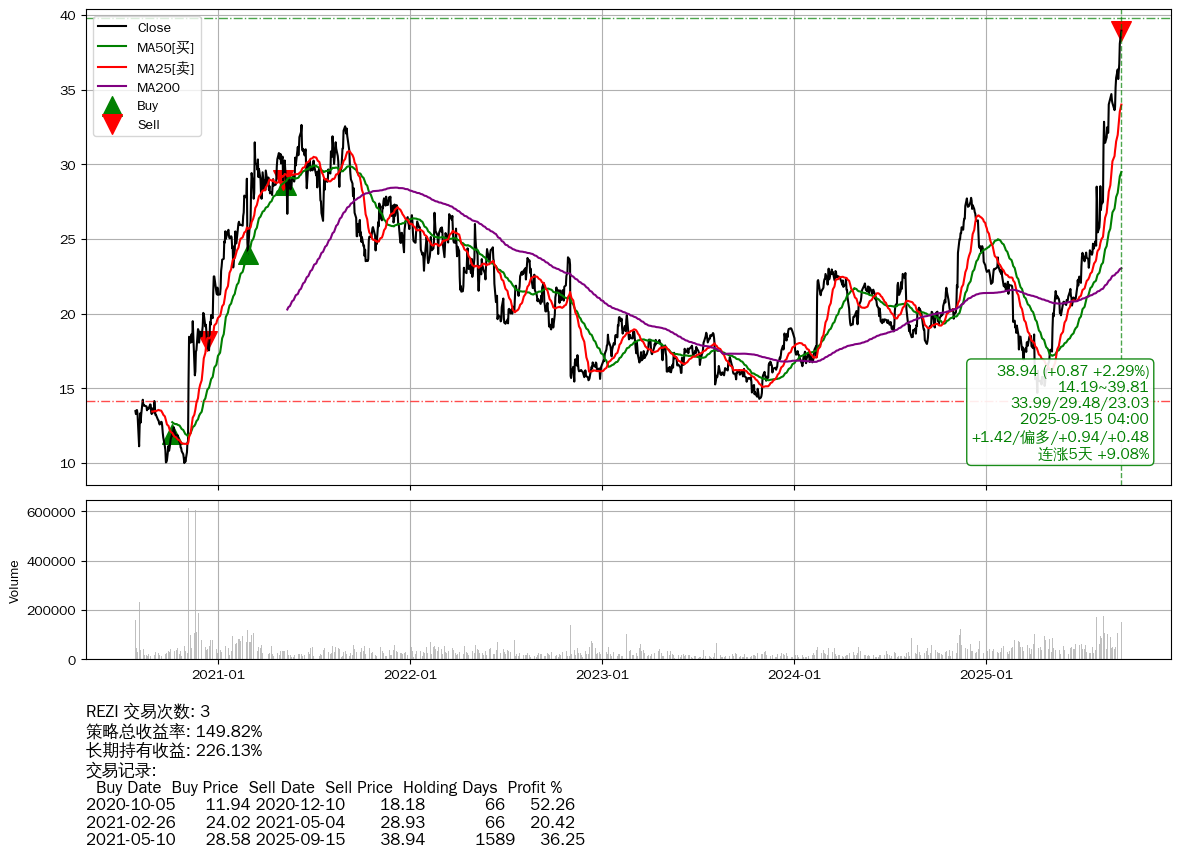Viewport: 1180px width, 857px height.
Task: Click the red Sell triangle in the legend
Action: pos(113,124)
